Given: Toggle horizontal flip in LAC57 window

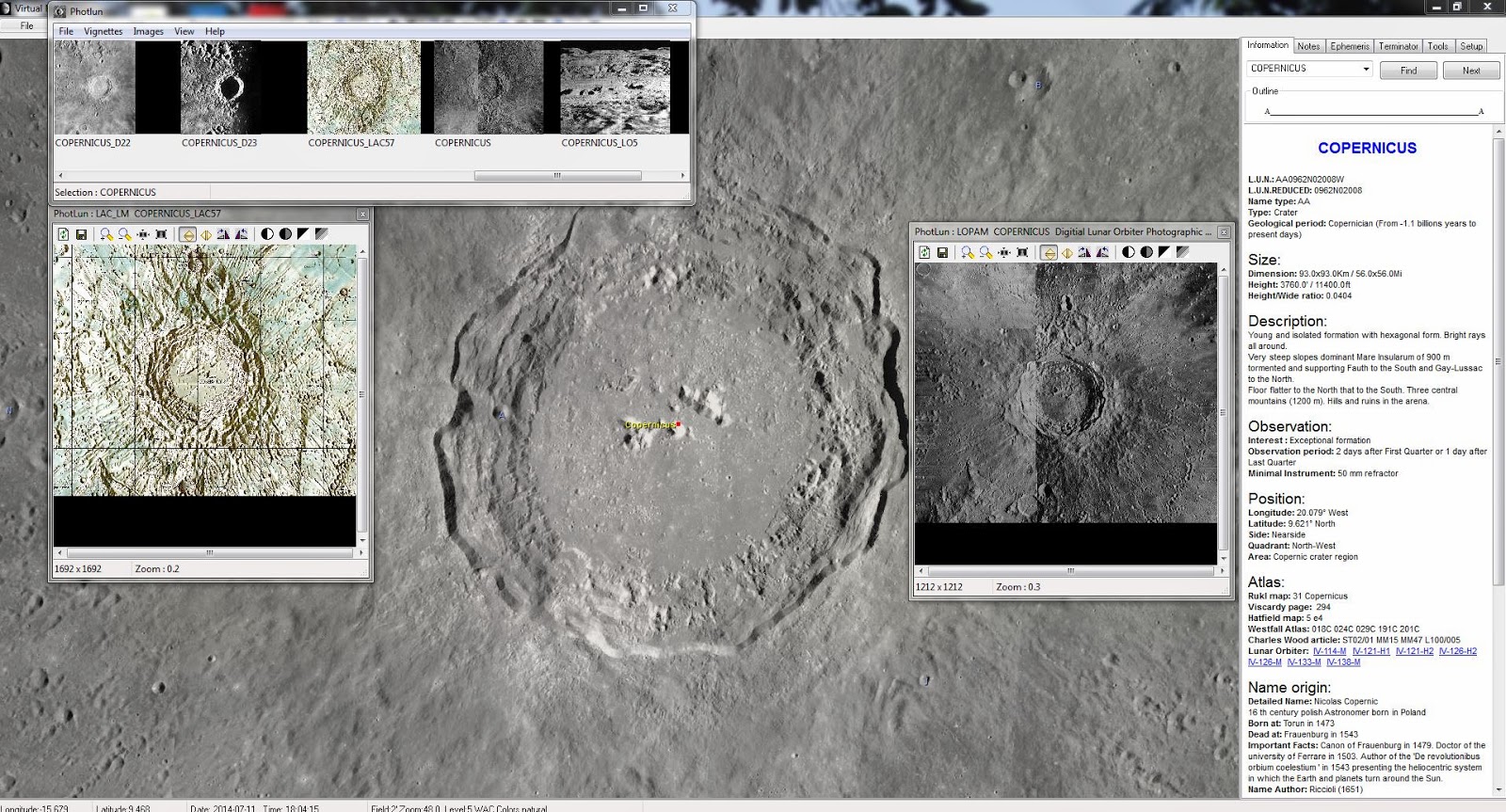Looking at the screenshot, I should [205, 234].
